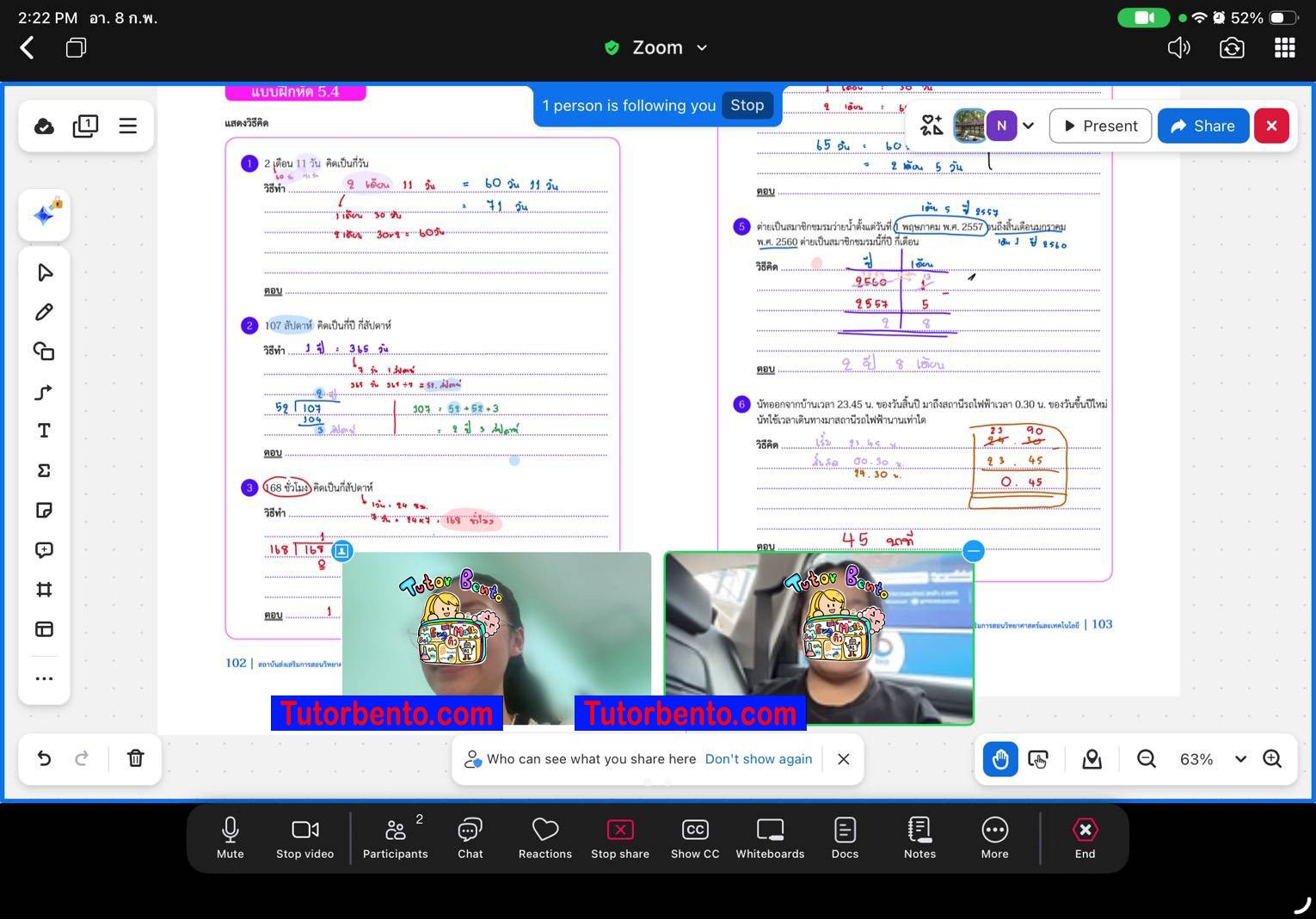Image resolution: width=1316 pixels, height=919 pixels.
Task: Stop your video feed
Action: (x=304, y=836)
